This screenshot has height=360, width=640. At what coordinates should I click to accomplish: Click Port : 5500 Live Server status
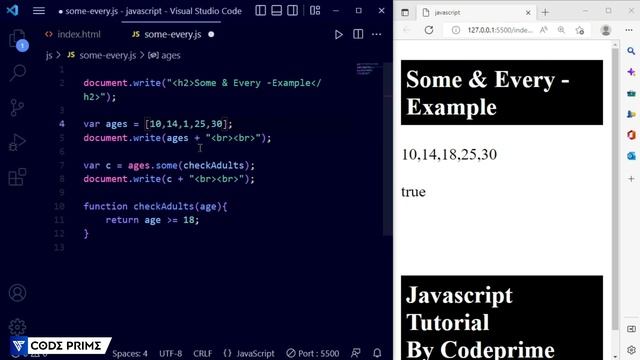[313, 353]
